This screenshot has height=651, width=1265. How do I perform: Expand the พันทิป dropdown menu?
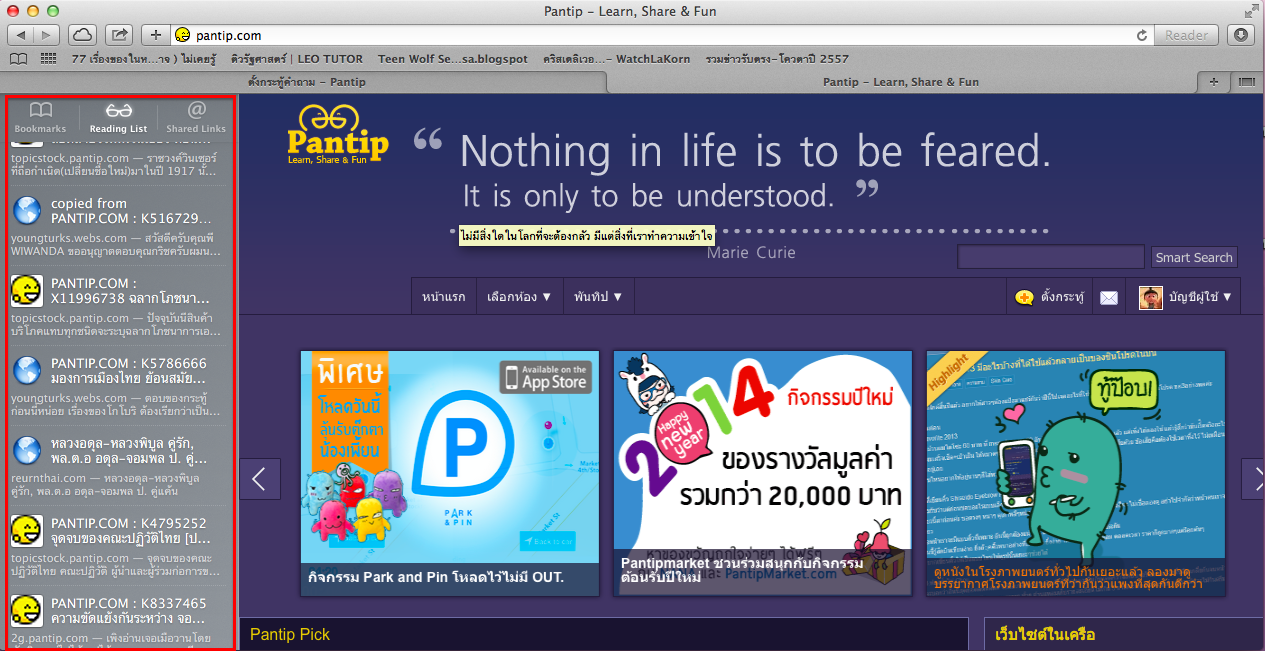599,297
